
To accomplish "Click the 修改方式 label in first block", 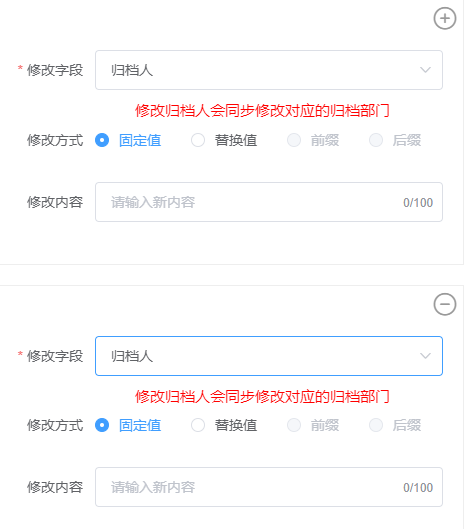I will tap(55, 140).
